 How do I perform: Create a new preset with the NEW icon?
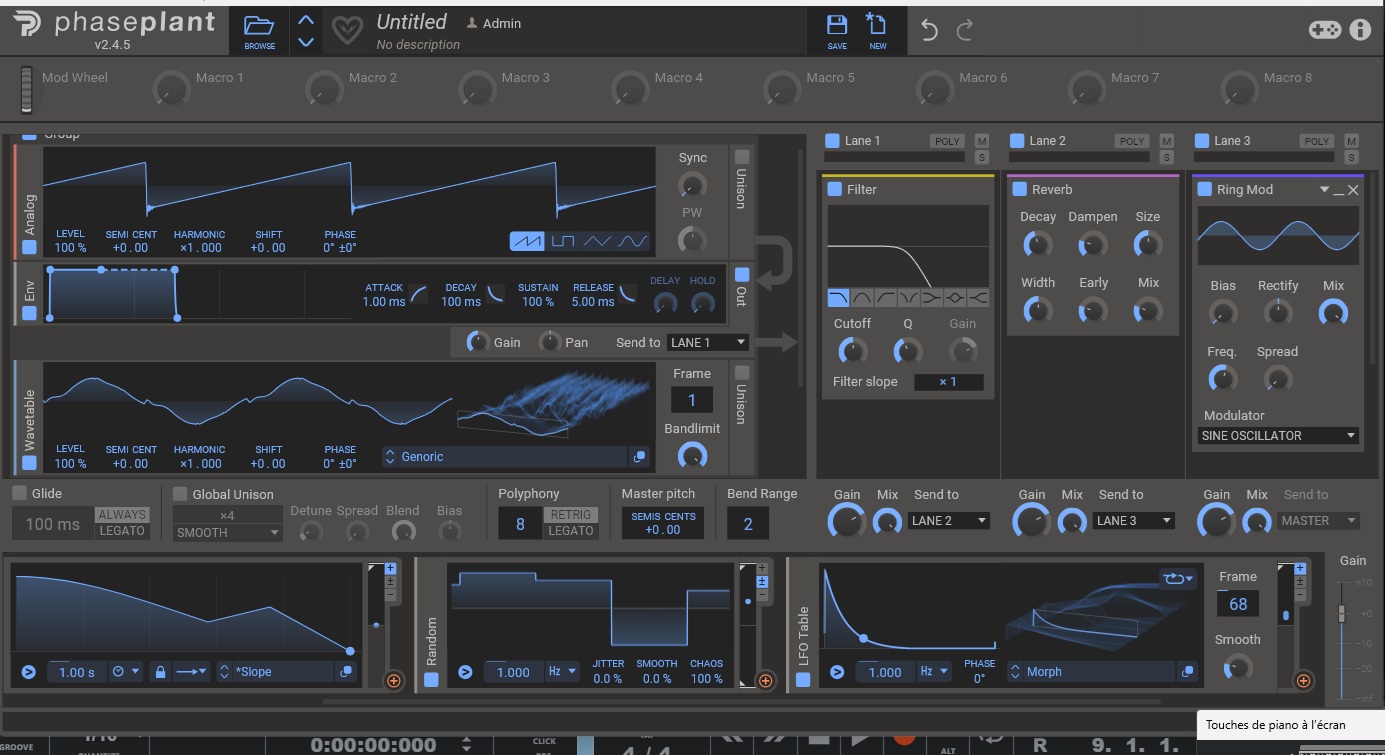[x=877, y=31]
